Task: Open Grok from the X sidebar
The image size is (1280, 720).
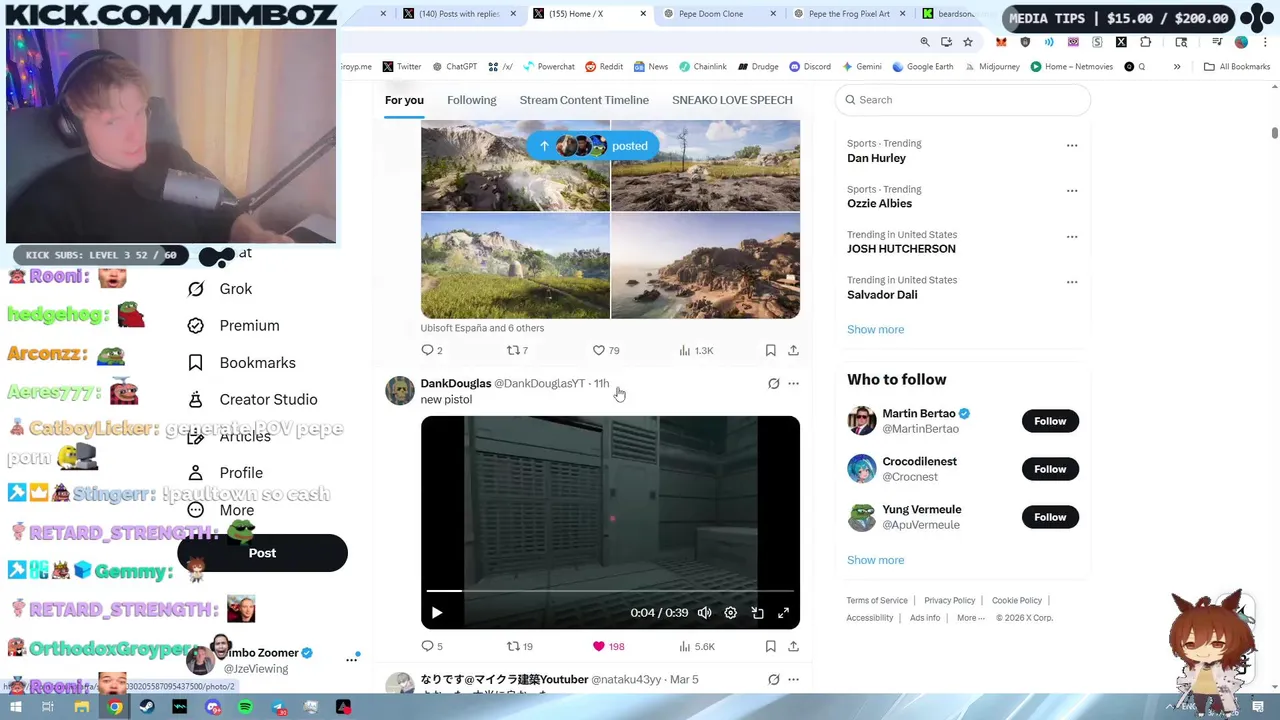Action: click(221, 289)
